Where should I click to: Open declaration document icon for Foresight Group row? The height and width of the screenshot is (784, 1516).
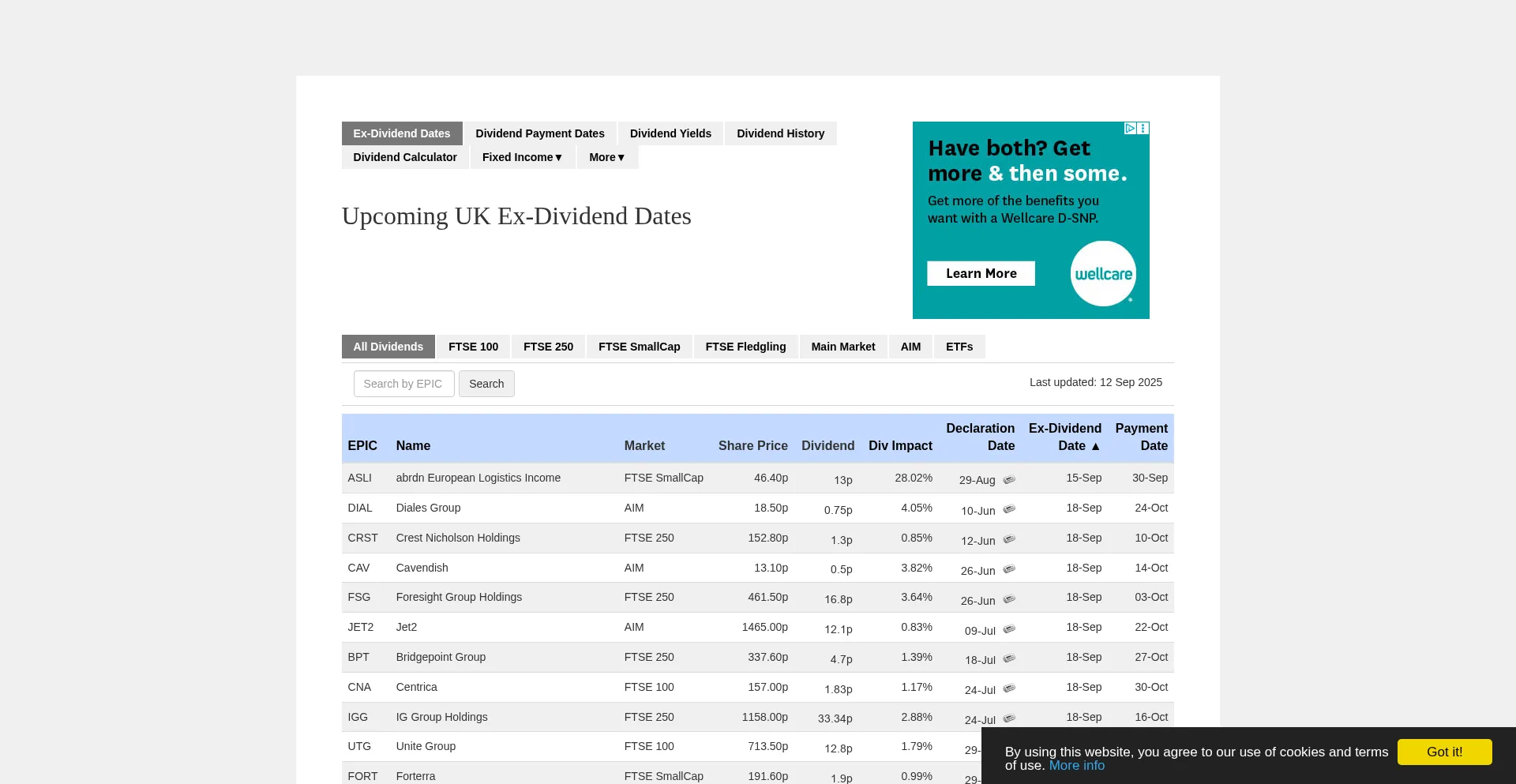pyautogui.click(x=1009, y=600)
